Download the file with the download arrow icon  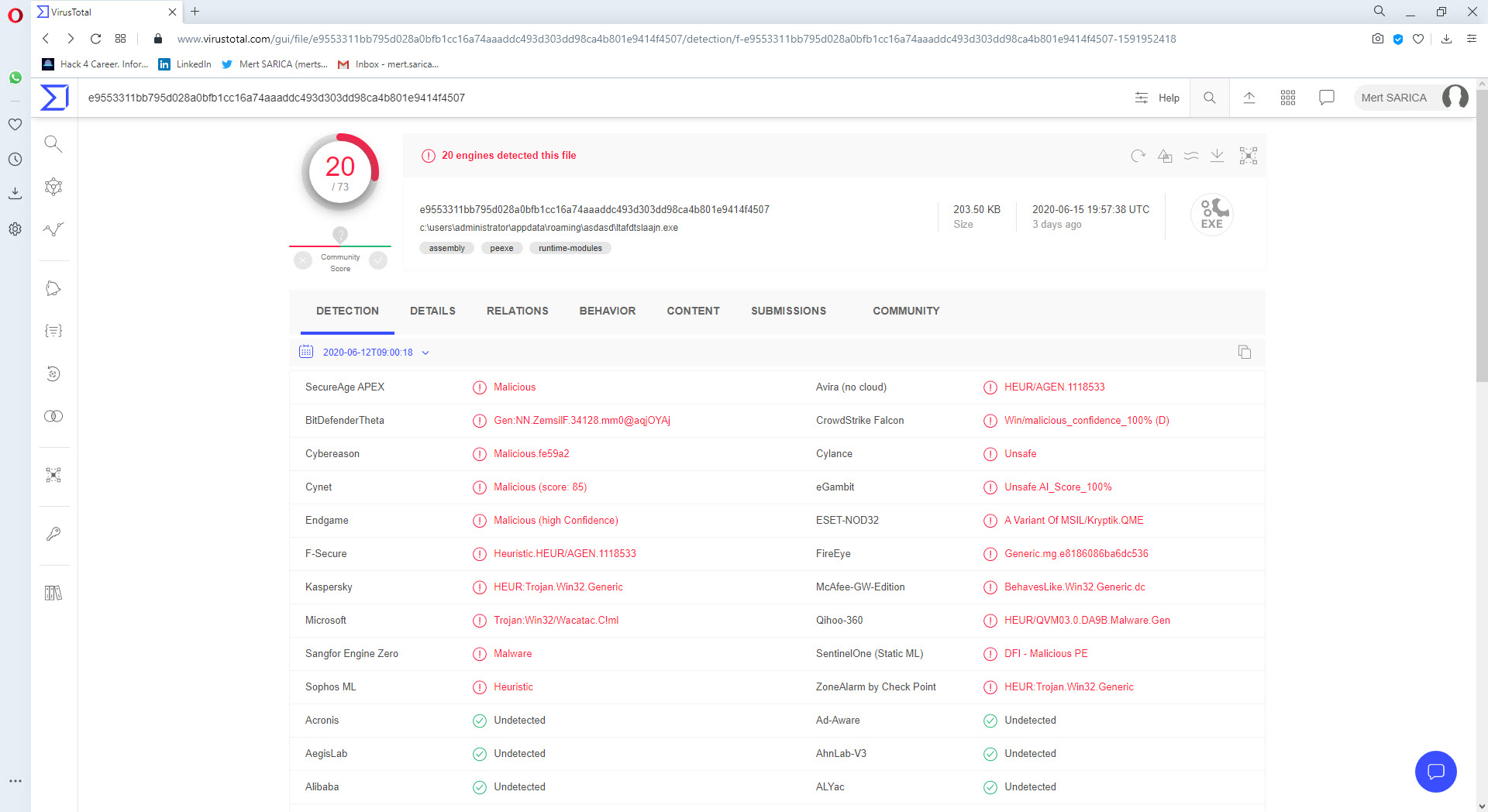(x=1218, y=156)
